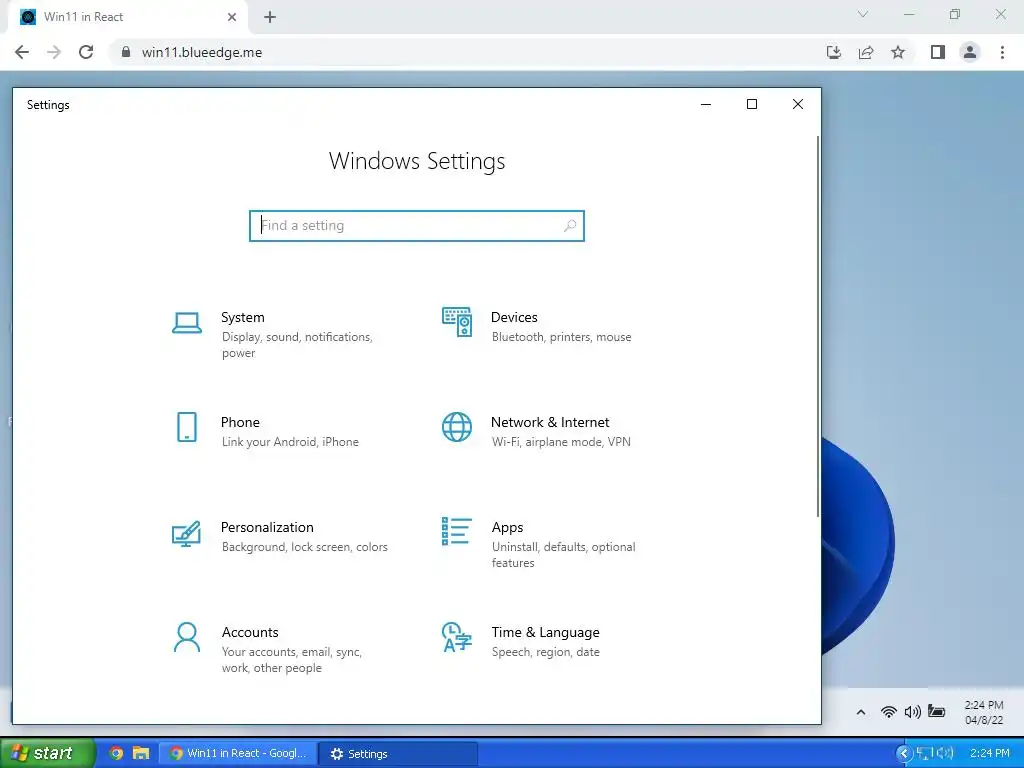1024x768 pixels.
Task: Click the battery icon in inner taskbar
Action: point(936,711)
